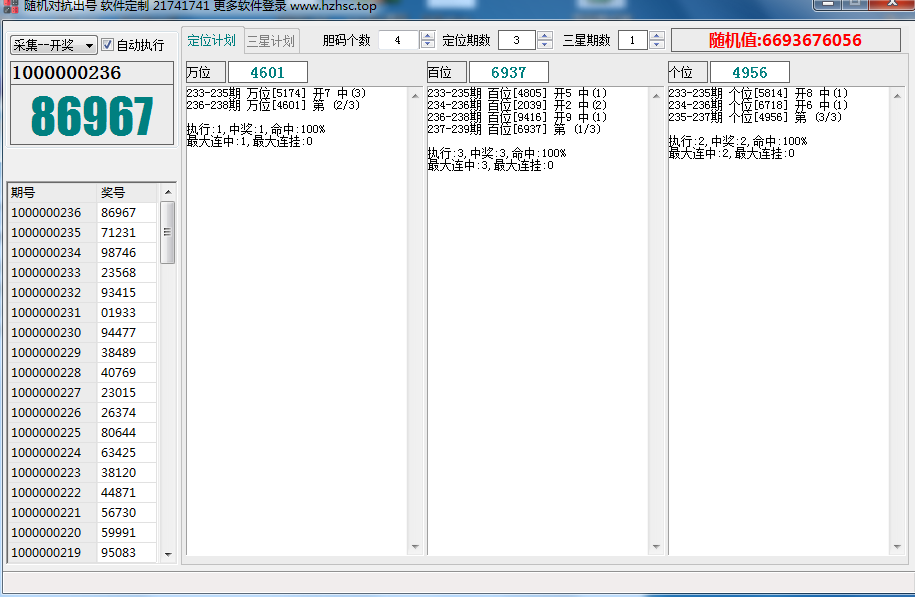Click the 随机值 button
Image resolution: width=915 pixels, height=597 pixels.
785,40
